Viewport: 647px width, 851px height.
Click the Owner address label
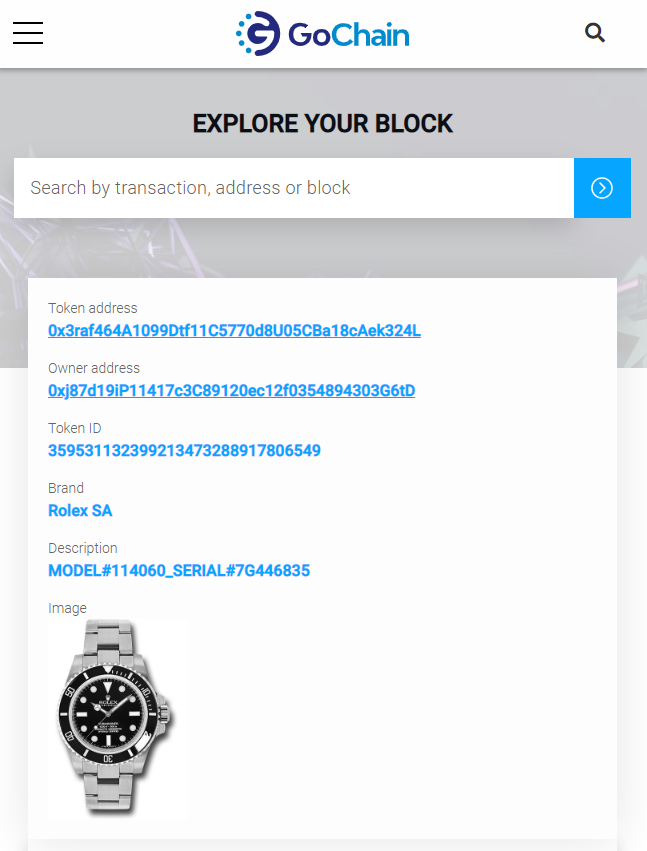[x=94, y=368]
